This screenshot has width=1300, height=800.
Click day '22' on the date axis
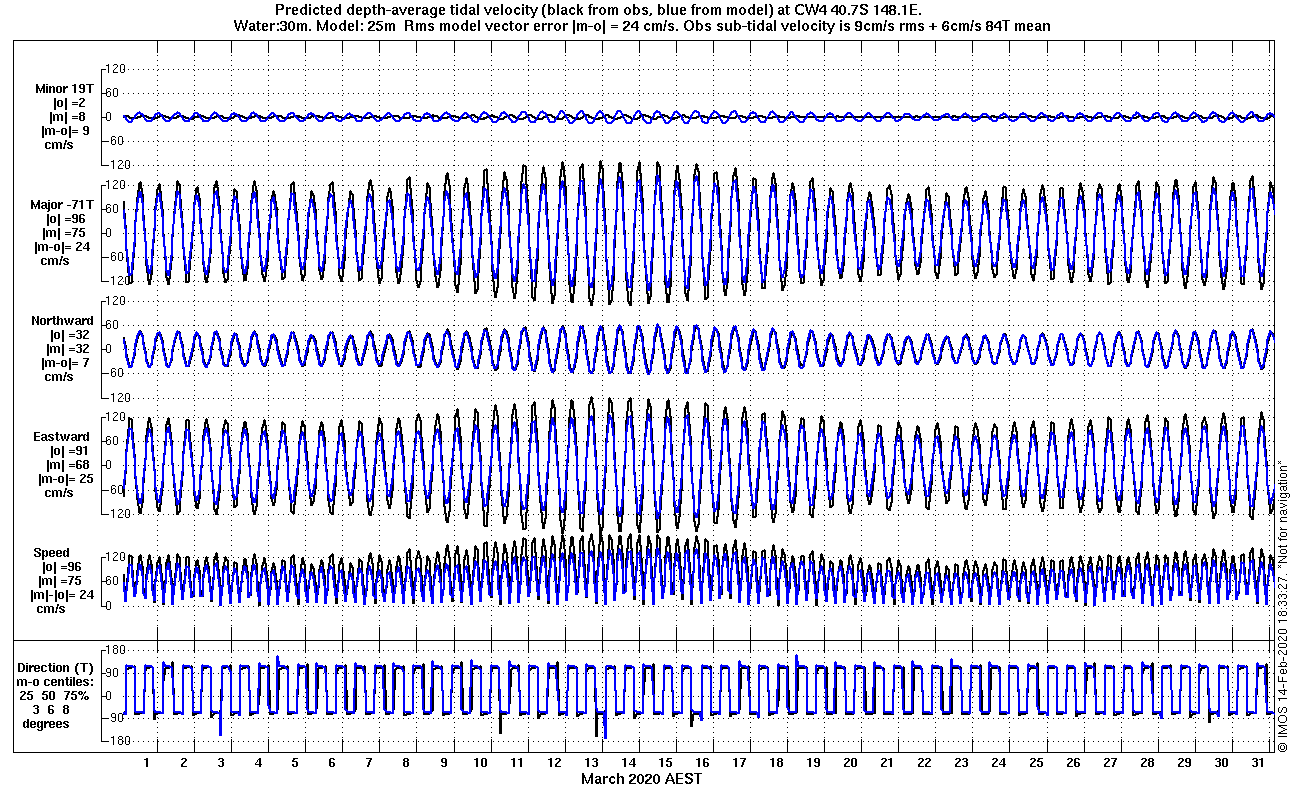coord(925,763)
